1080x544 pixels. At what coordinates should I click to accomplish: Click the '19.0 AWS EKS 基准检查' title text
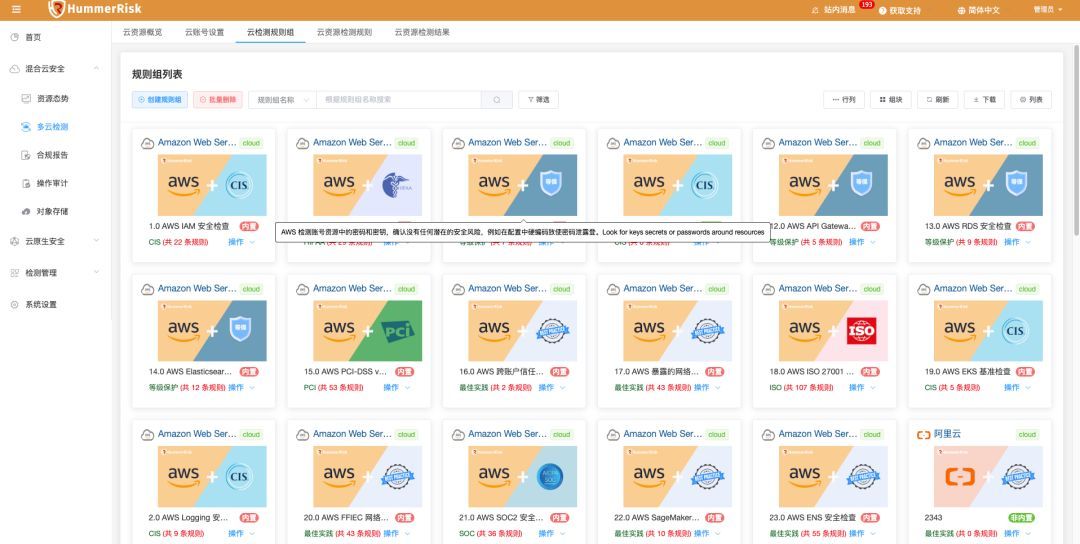tap(968, 372)
